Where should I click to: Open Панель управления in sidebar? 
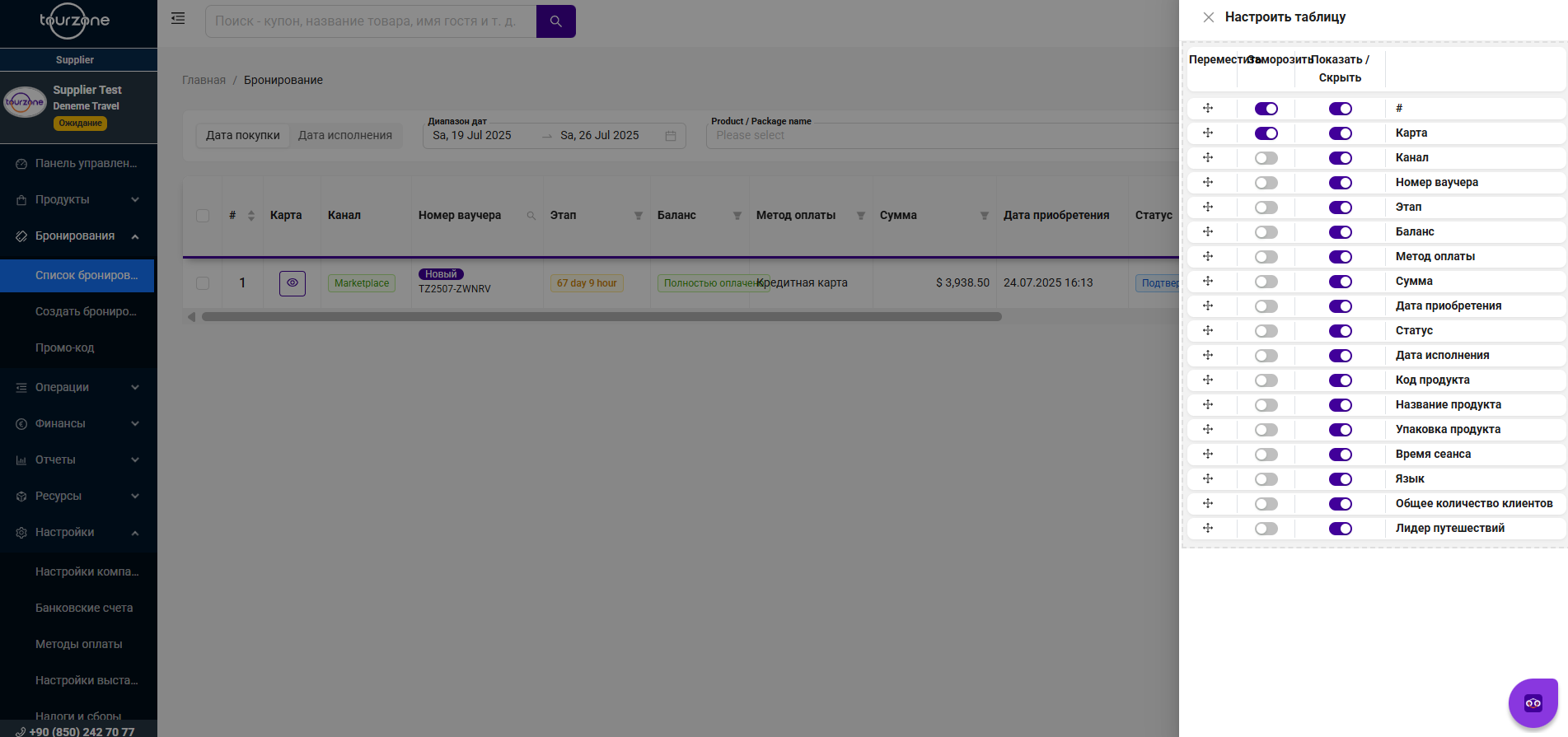[x=78, y=163]
